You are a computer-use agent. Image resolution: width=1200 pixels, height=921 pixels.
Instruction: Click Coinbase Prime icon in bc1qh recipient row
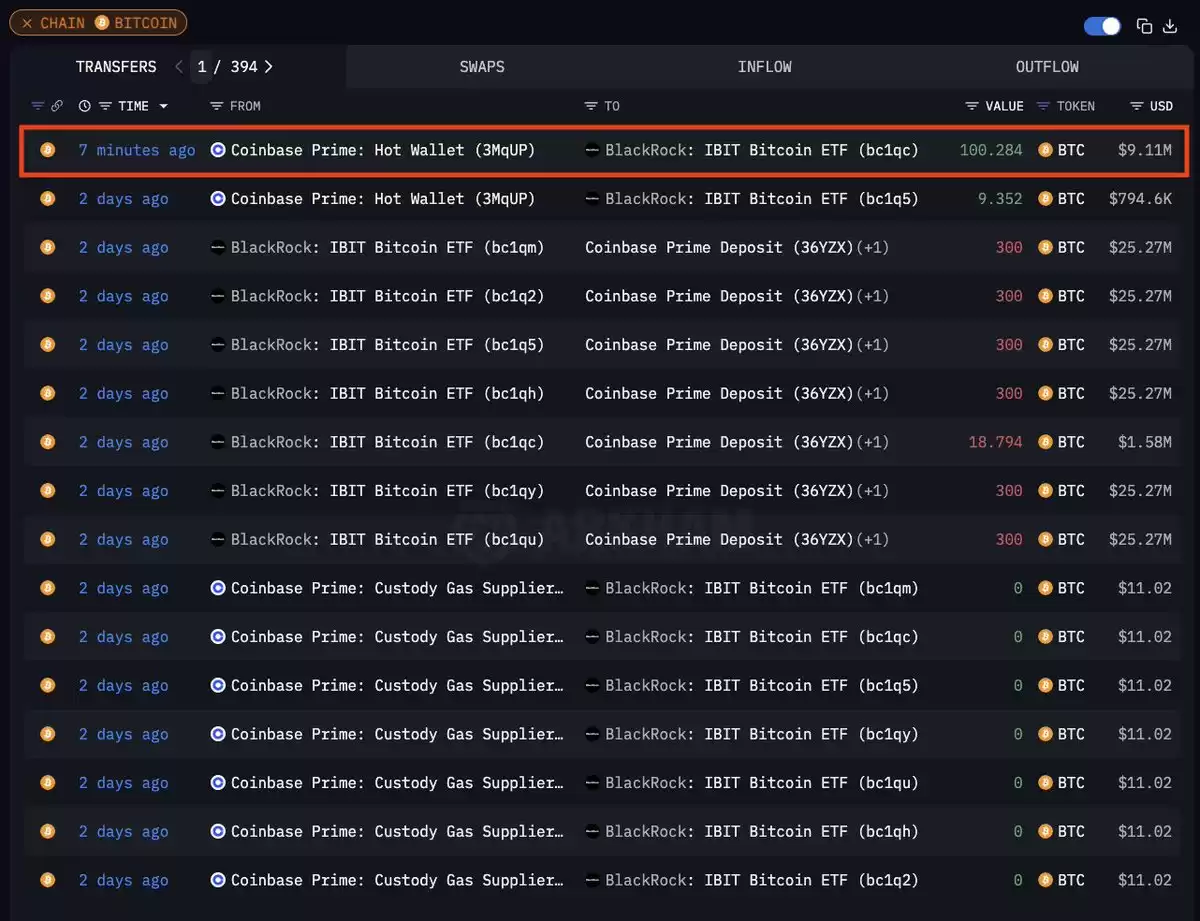tap(218, 832)
